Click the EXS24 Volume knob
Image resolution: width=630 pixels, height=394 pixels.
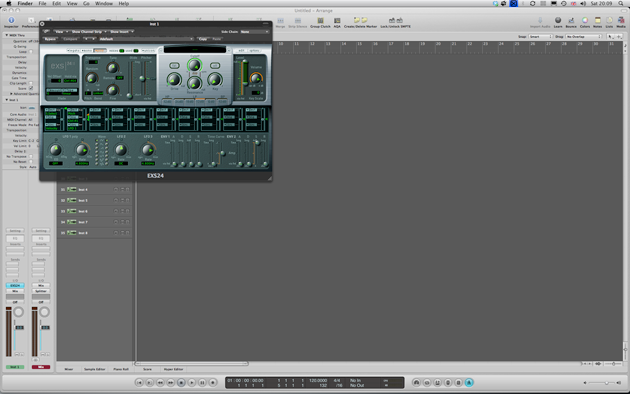click(x=256, y=78)
